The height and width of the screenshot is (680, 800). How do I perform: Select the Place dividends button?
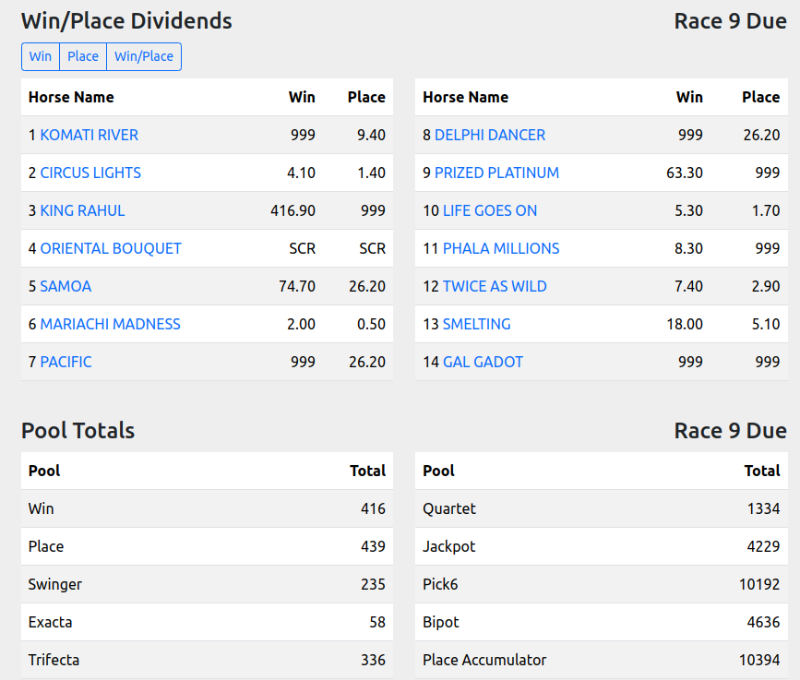point(83,57)
